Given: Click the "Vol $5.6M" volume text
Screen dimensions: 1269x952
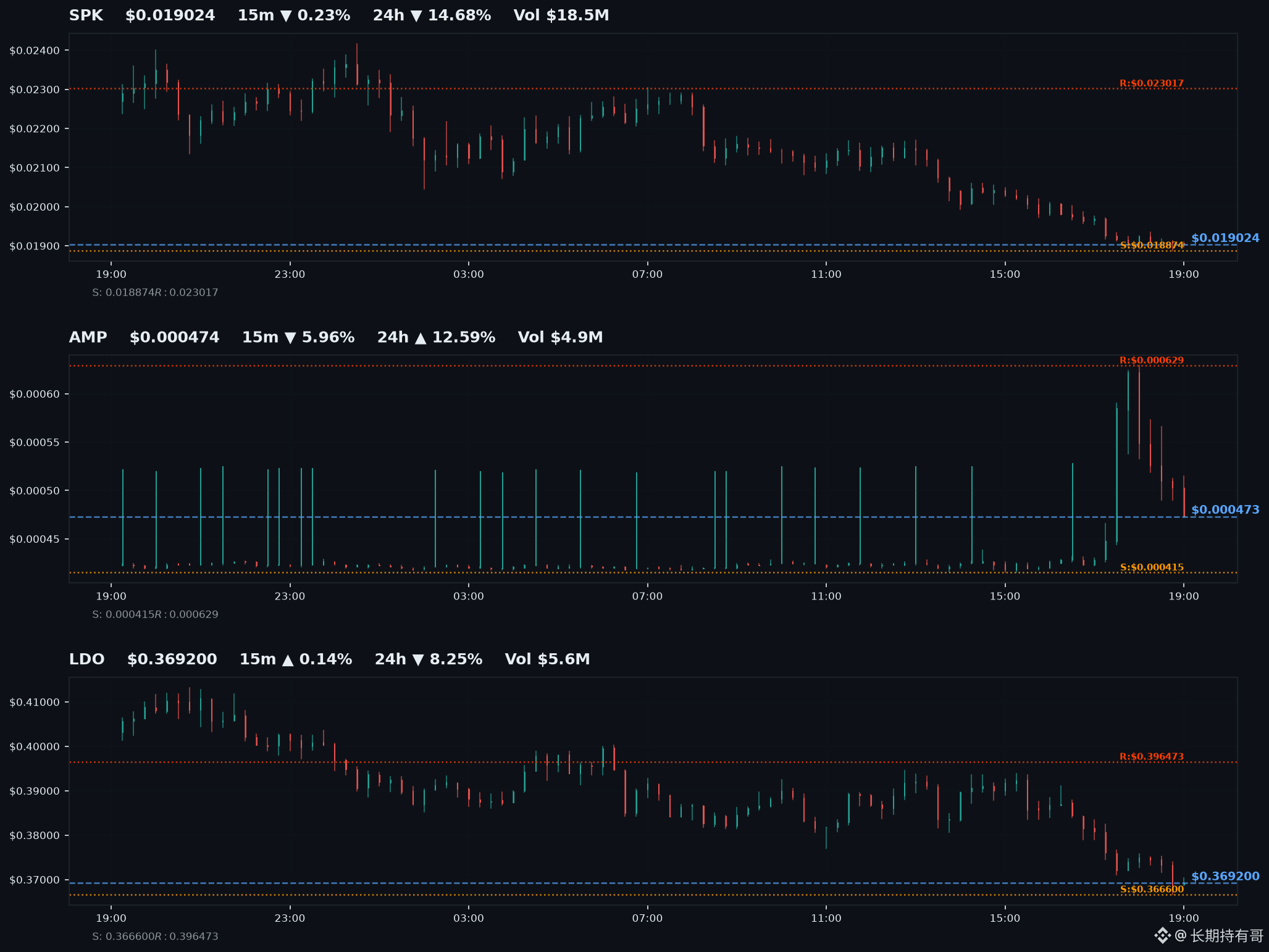Looking at the screenshot, I should 548,659.
